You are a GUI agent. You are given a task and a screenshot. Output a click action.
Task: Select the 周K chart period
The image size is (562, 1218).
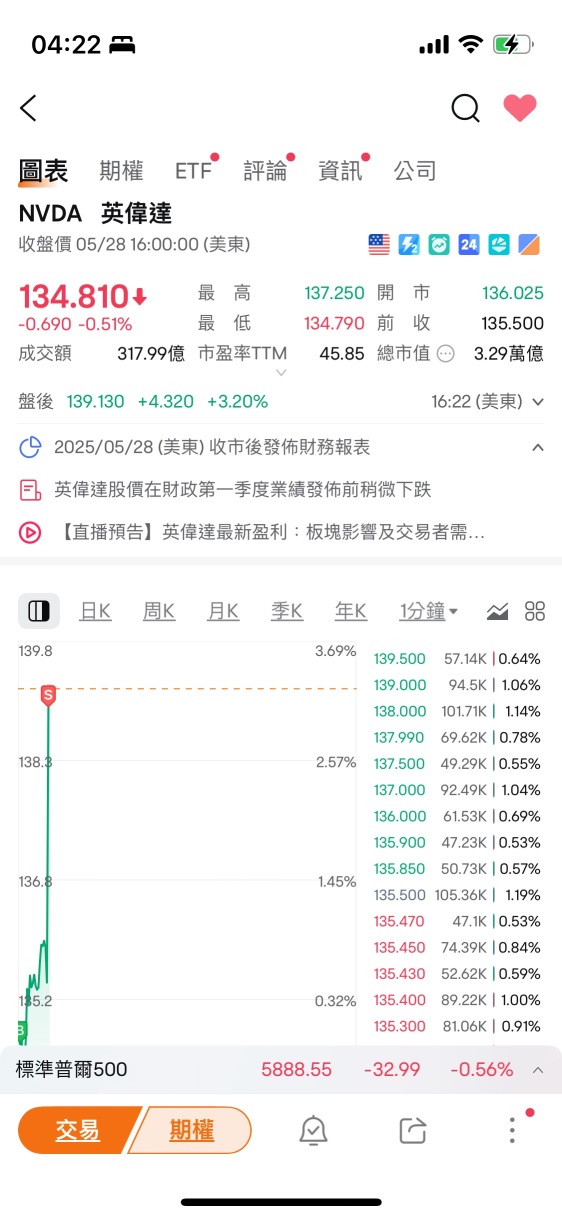pos(159,611)
